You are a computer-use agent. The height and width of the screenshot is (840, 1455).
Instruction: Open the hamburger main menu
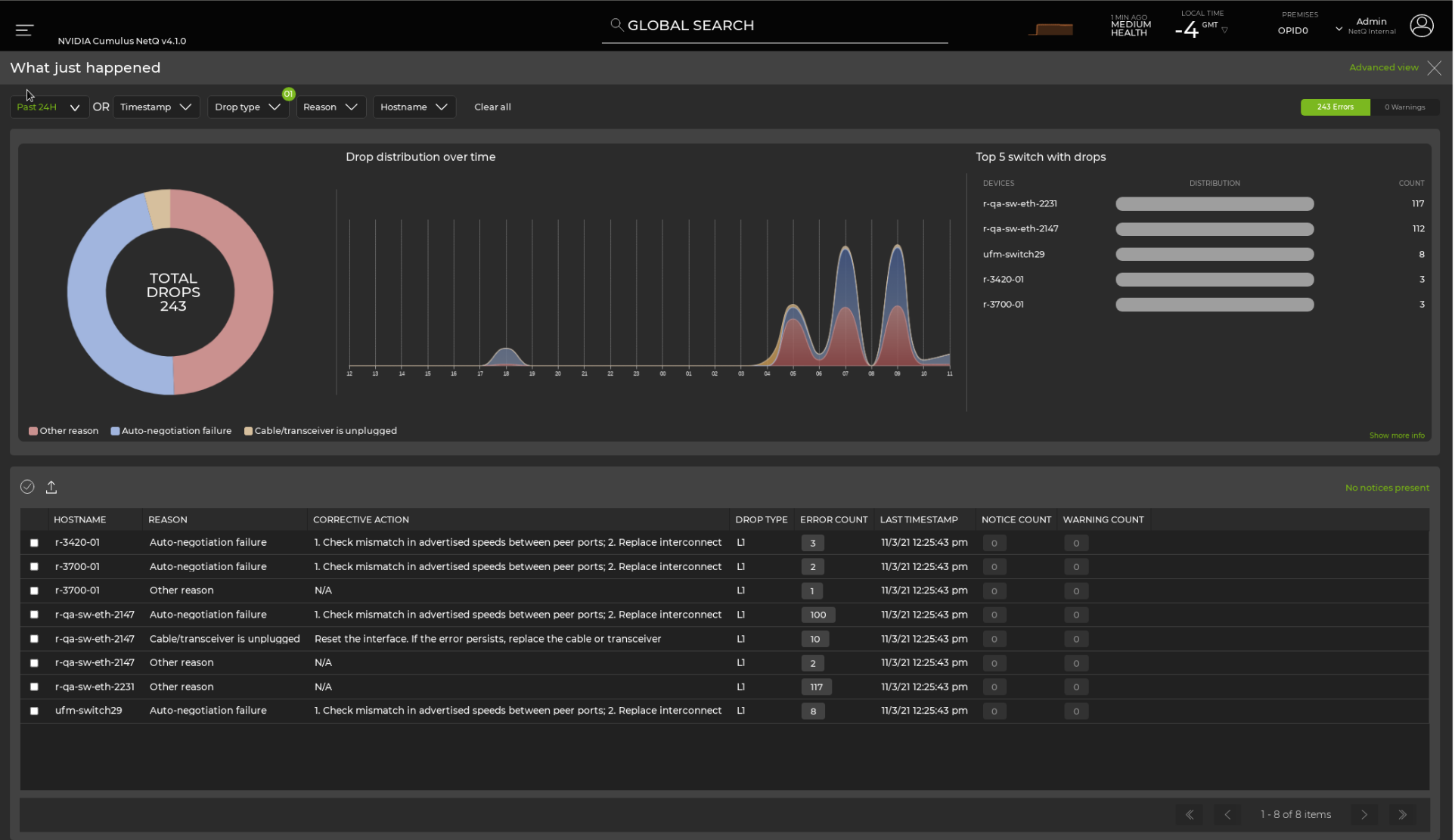(x=24, y=29)
